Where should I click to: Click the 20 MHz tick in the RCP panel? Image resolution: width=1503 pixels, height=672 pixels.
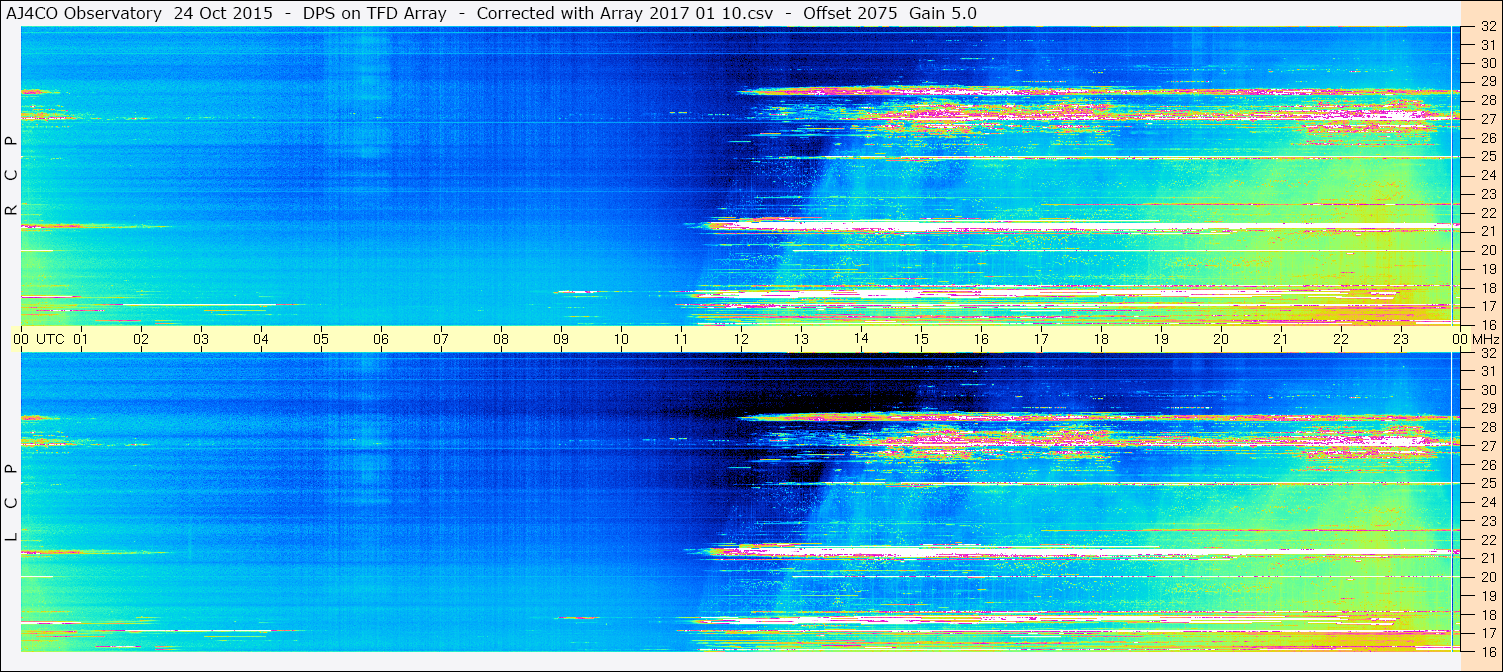(1488, 249)
